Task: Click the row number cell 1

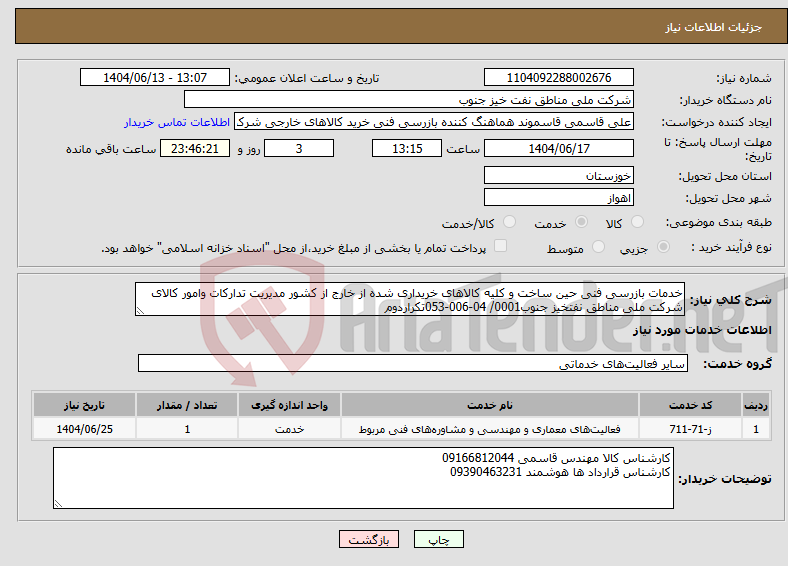Action: click(756, 429)
